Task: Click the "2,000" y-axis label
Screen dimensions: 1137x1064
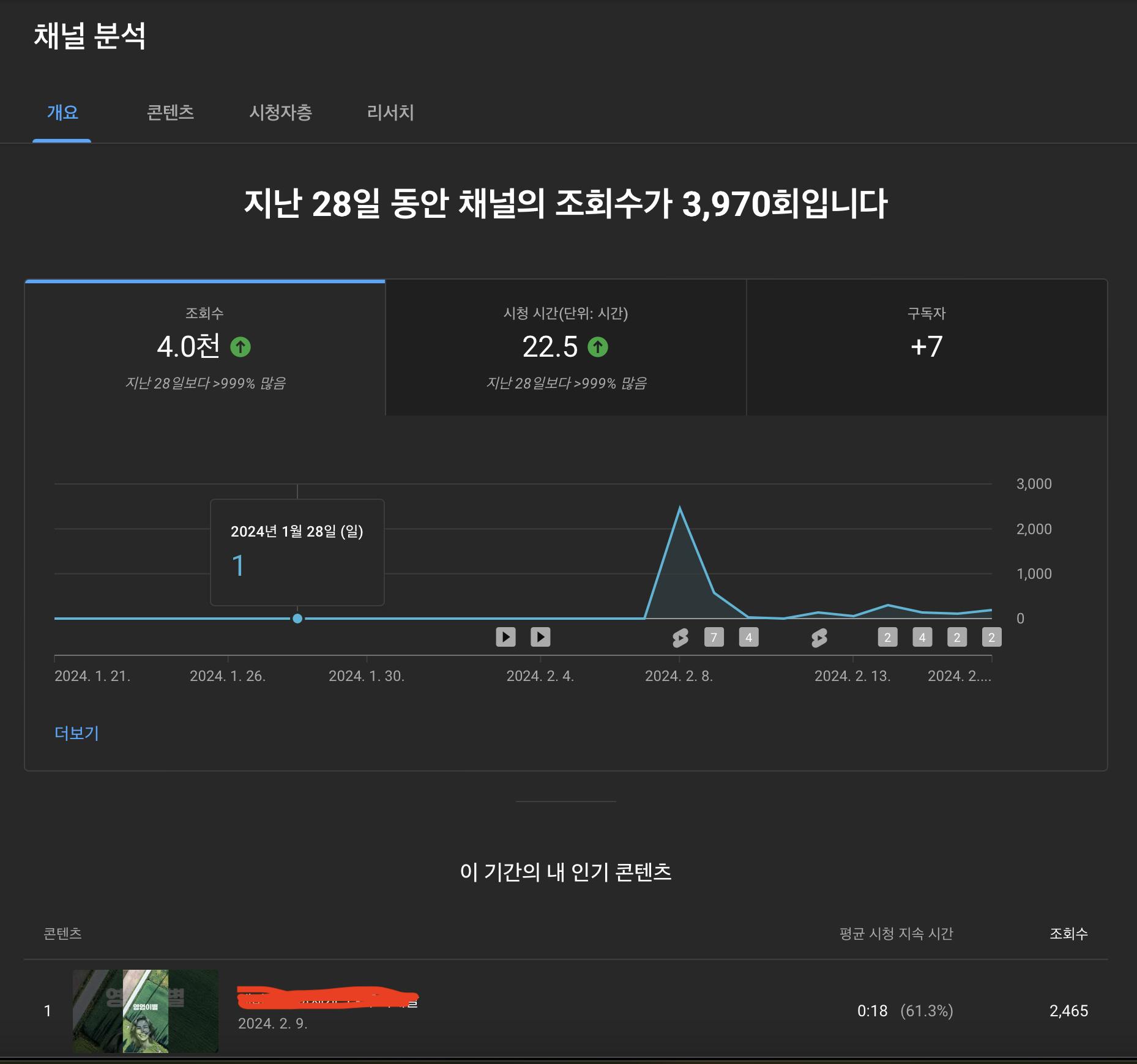Action: (x=1034, y=529)
